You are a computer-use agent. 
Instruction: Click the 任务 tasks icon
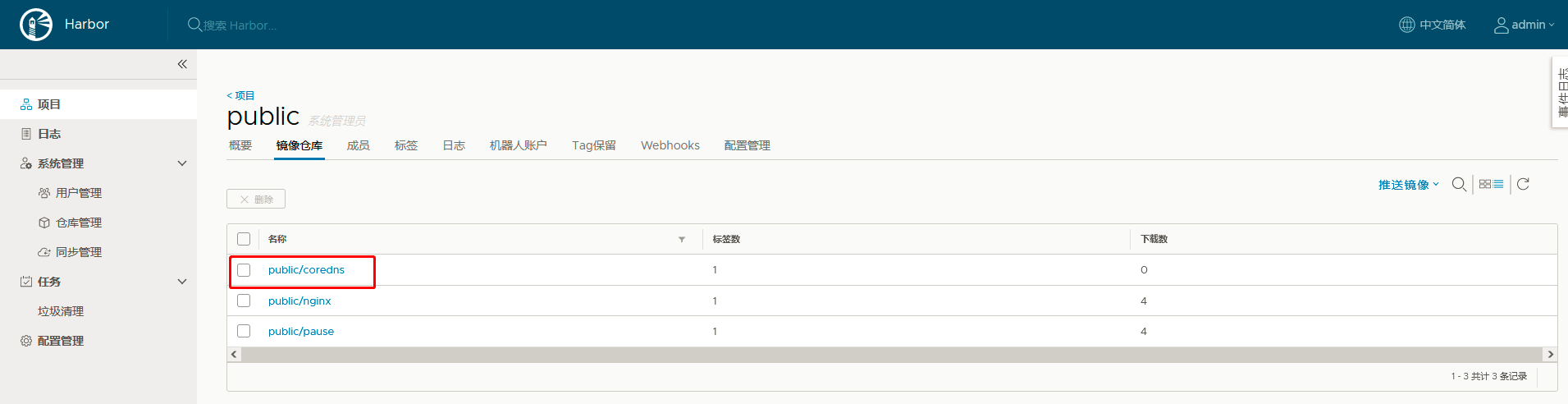click(26, 282)
